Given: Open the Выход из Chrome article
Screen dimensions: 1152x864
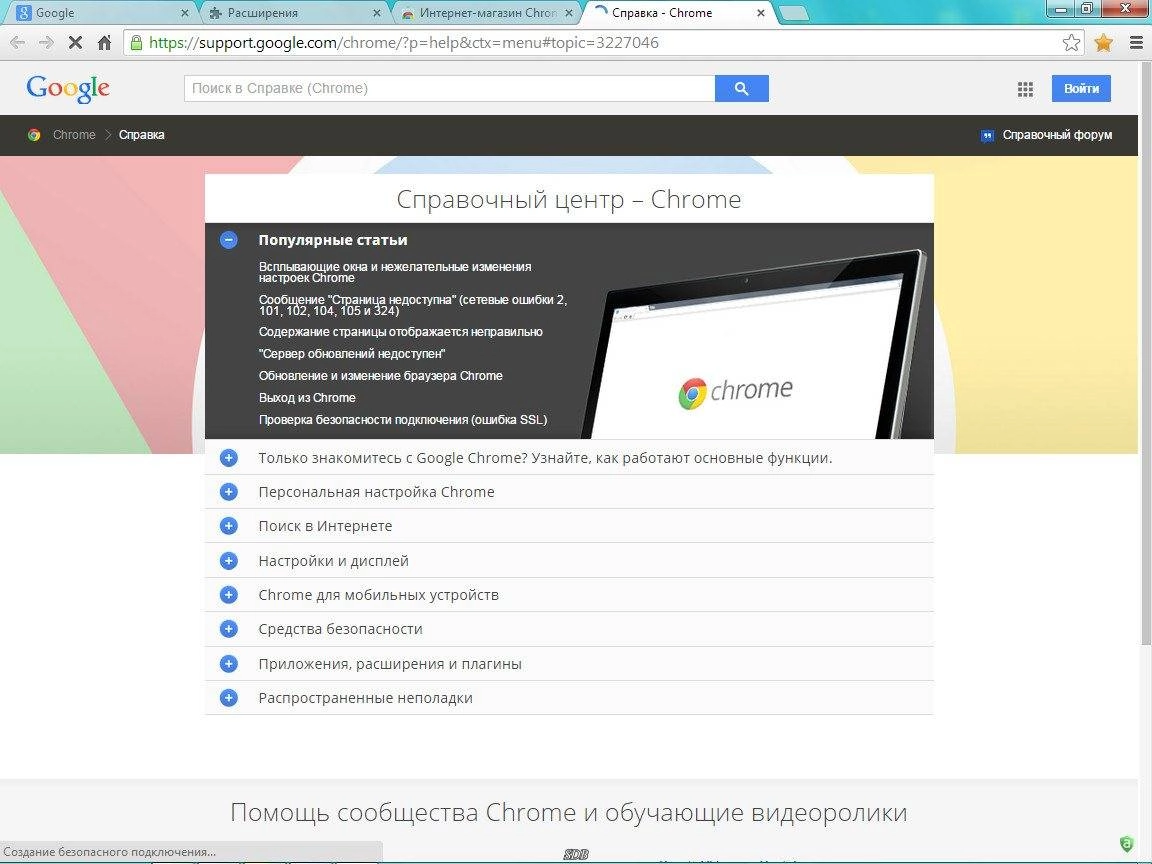Looking at the screenshot, I should [307, 397].
